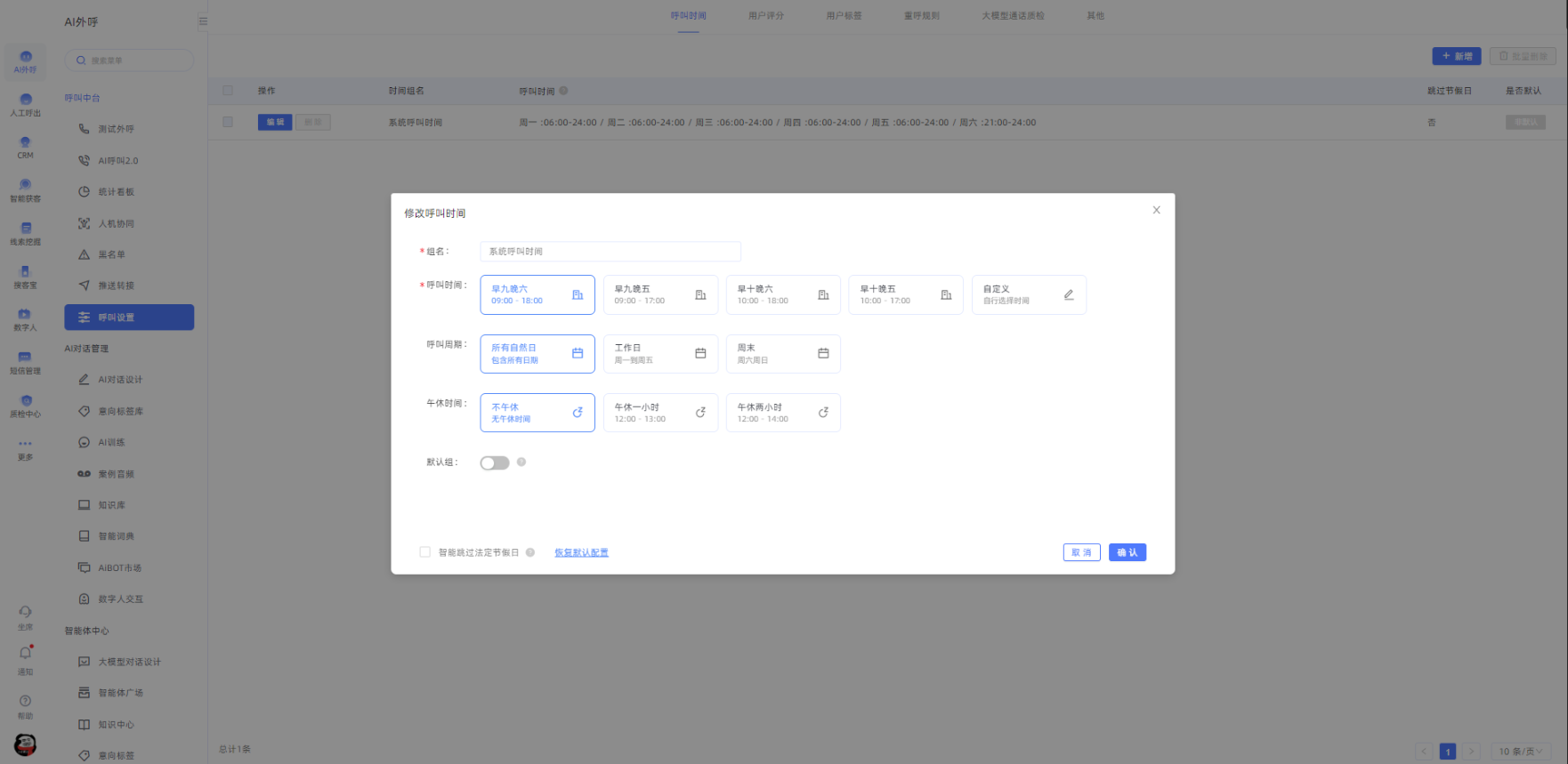Open the CRM module in the sidebar

click(x=25, y=147)
